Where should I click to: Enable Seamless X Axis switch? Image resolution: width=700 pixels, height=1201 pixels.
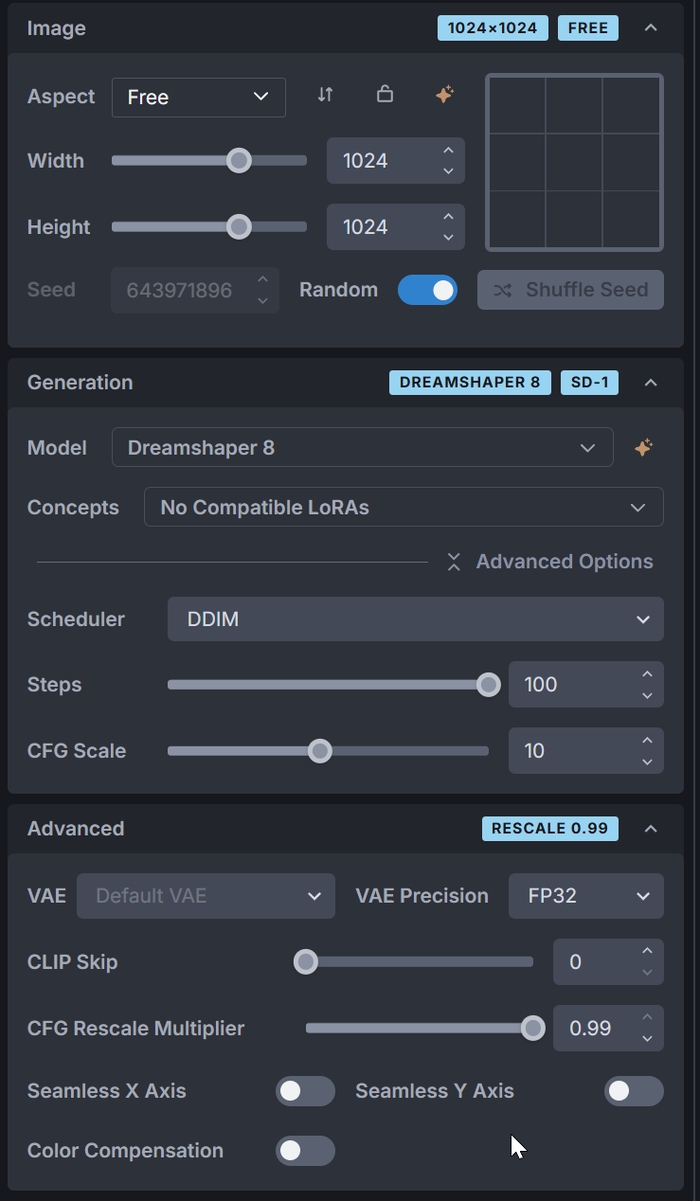305,1091
